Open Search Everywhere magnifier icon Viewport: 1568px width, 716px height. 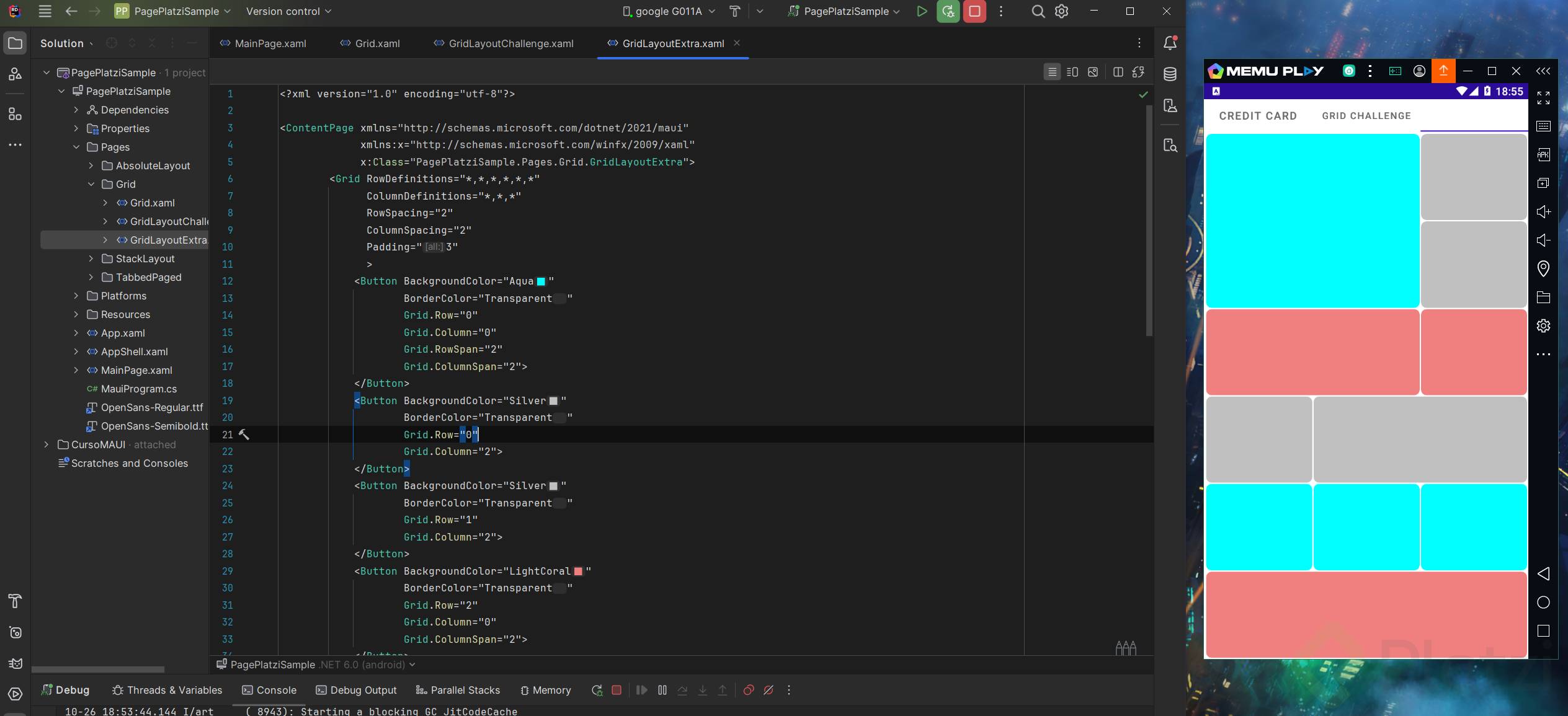1038,11
